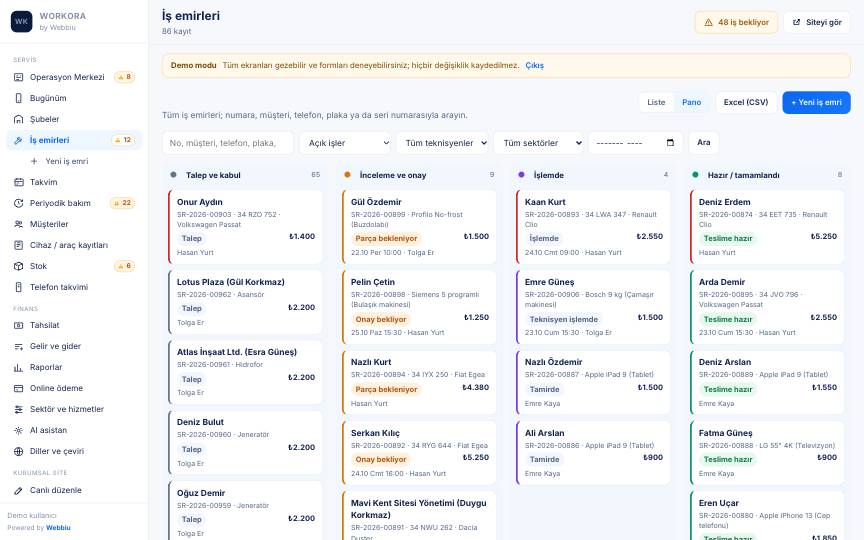864x540 pixels.
Task: Open the Webbiu link in footer
Action: tap(58, 528)
